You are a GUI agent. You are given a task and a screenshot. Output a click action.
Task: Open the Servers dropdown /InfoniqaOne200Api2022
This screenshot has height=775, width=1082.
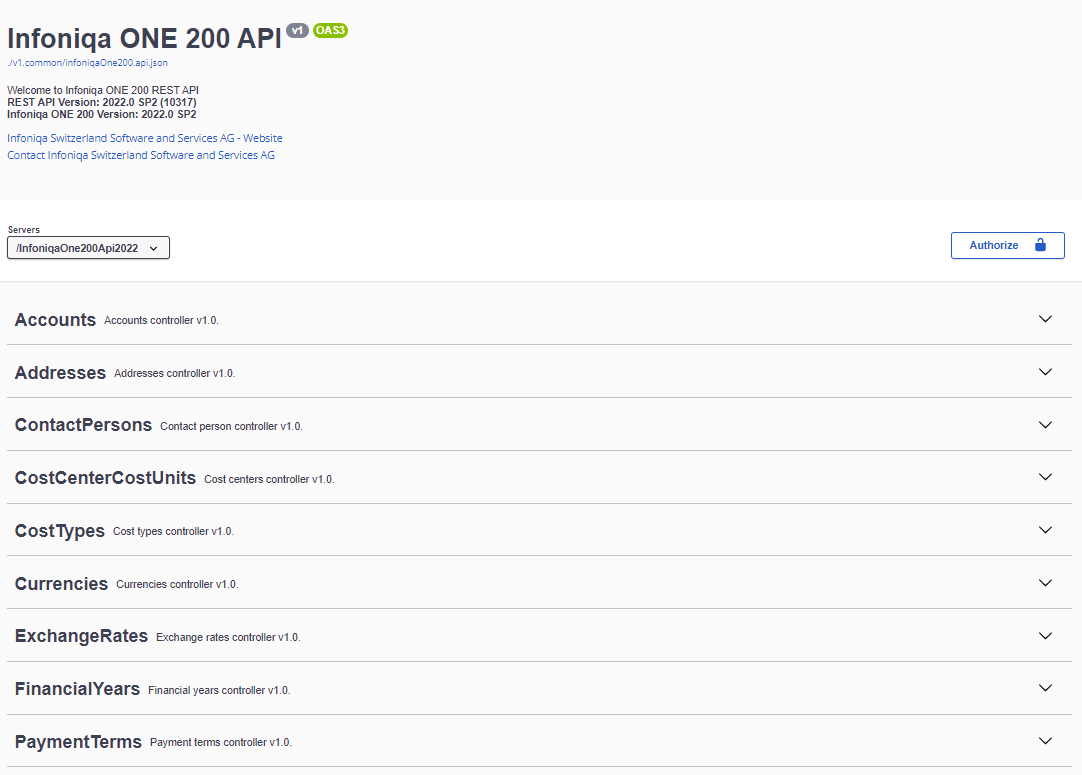coord(88,248)
